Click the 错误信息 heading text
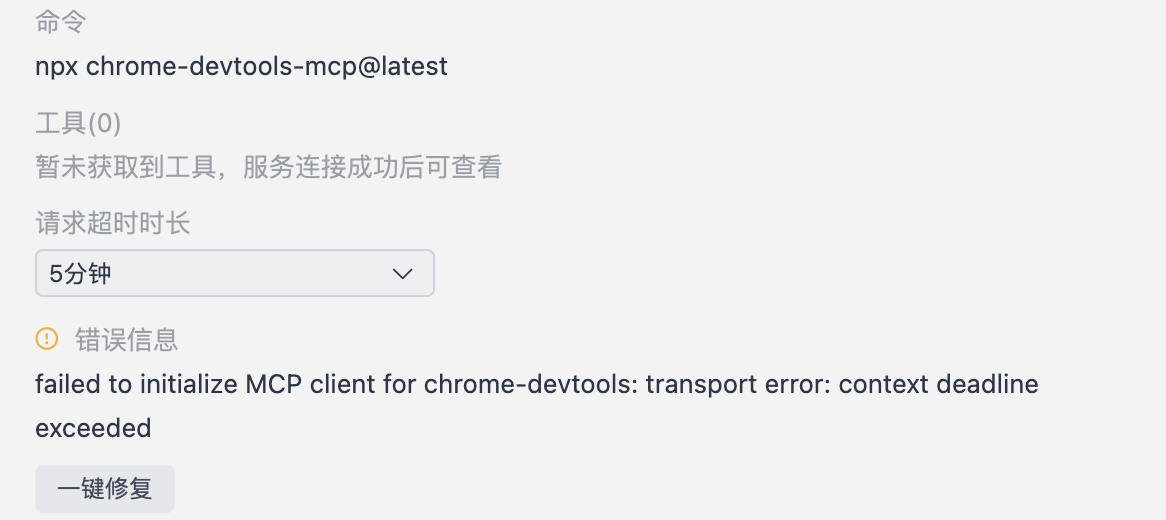 click(x=127, y=340)
